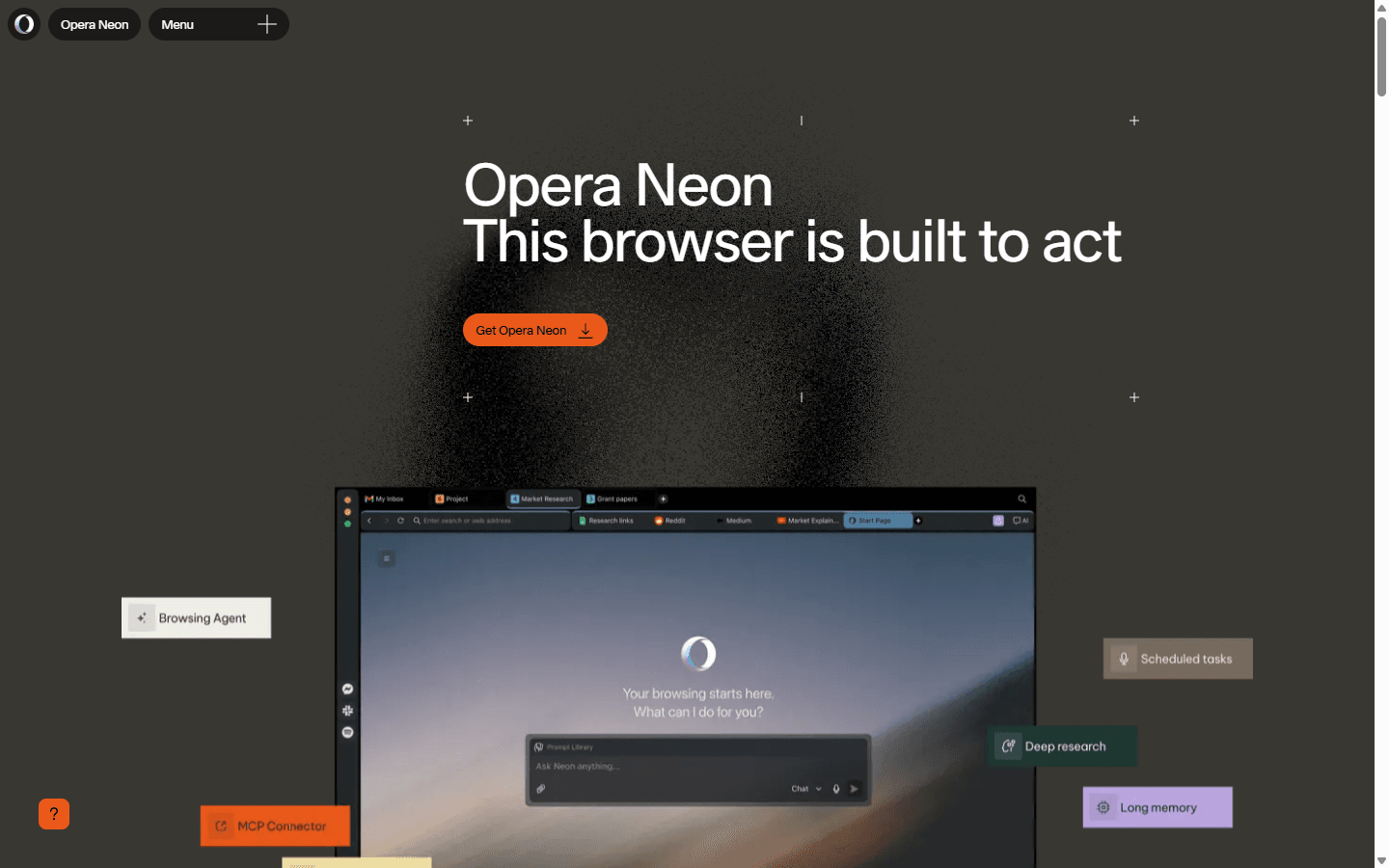This screenshot has width=1389, height=868.
Task: Focus the 'Enter search or web address' bar
Action: (x=489, y=521)
